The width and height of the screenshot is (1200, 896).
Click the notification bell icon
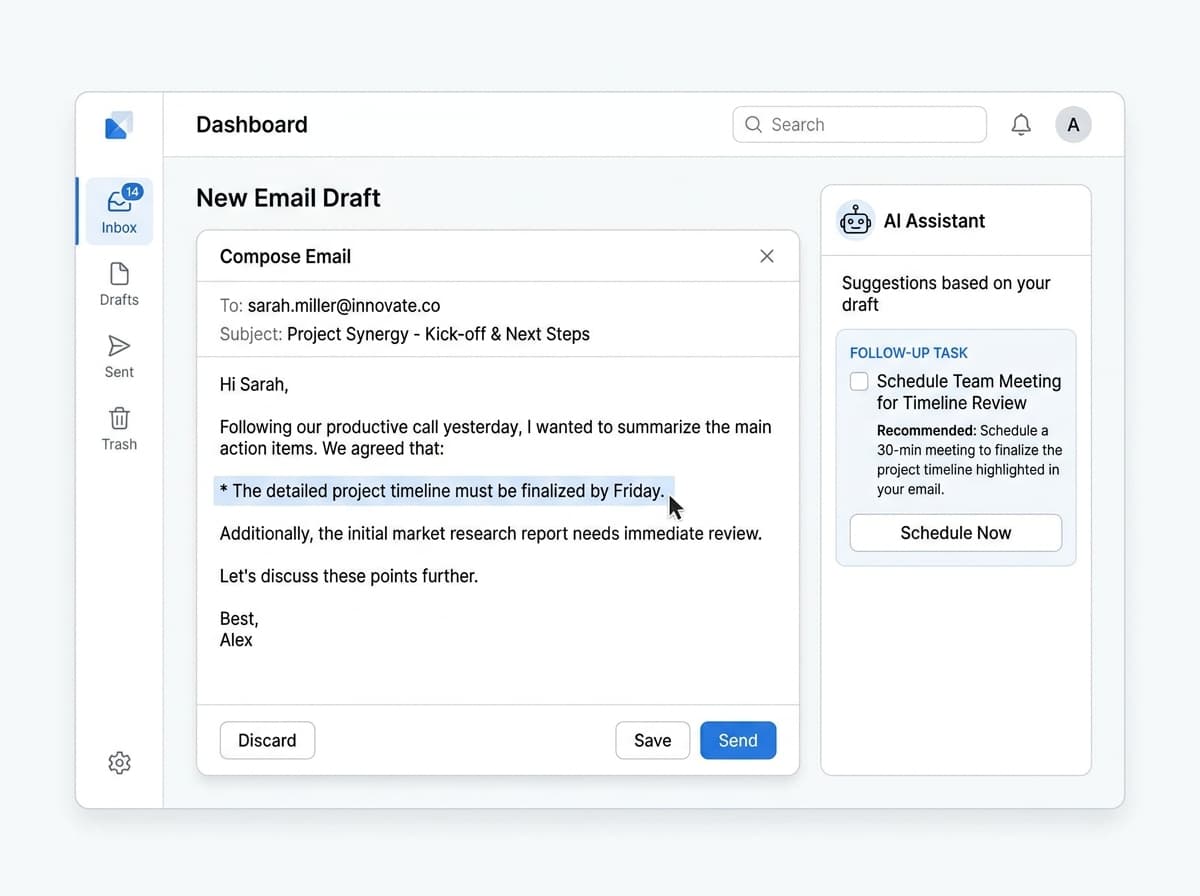coord(1021,125)
